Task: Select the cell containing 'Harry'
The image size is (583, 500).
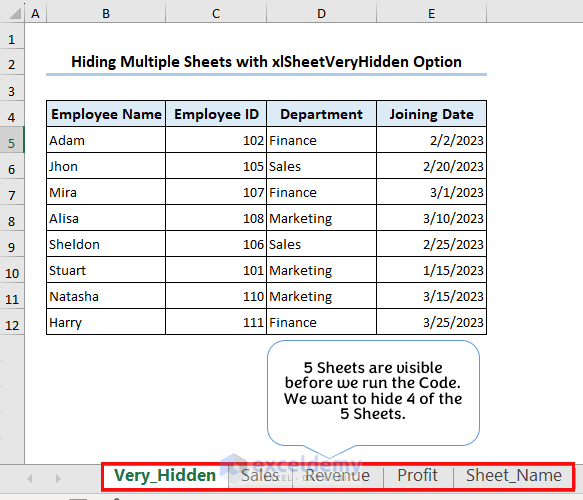Action: (x=106, y=322)
